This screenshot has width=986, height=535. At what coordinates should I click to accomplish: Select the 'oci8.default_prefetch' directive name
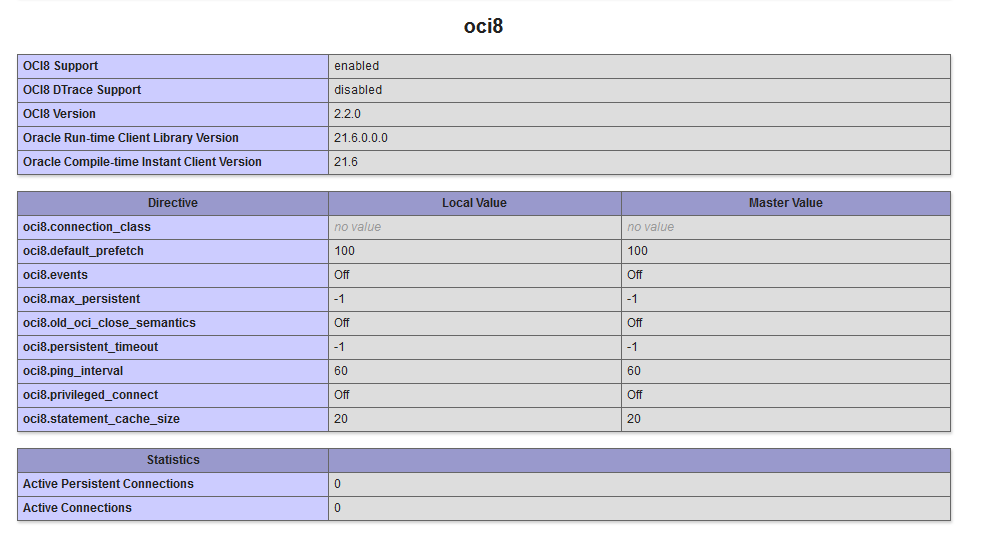83,251
